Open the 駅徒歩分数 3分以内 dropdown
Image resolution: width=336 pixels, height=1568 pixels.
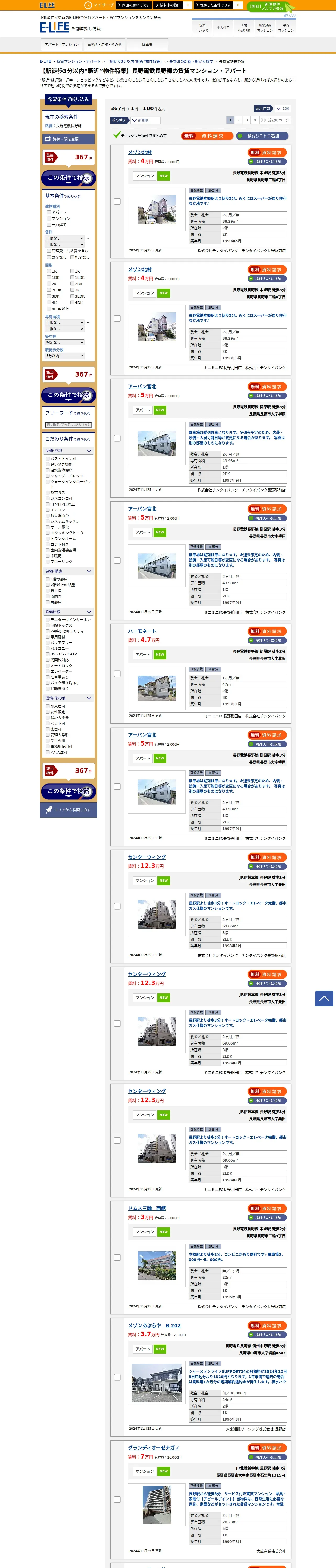(64, 356)
